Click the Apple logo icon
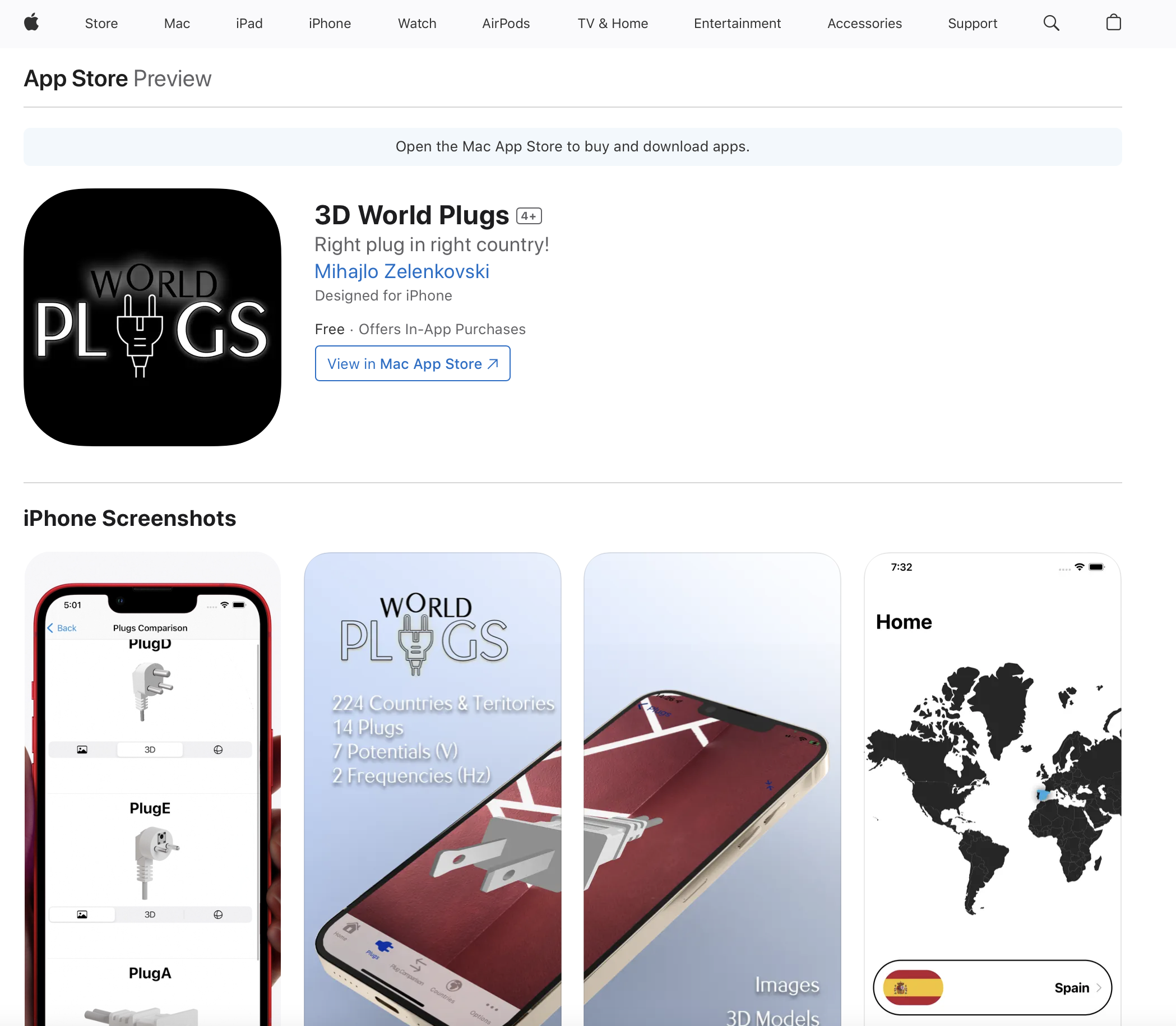 pos(31,23)
